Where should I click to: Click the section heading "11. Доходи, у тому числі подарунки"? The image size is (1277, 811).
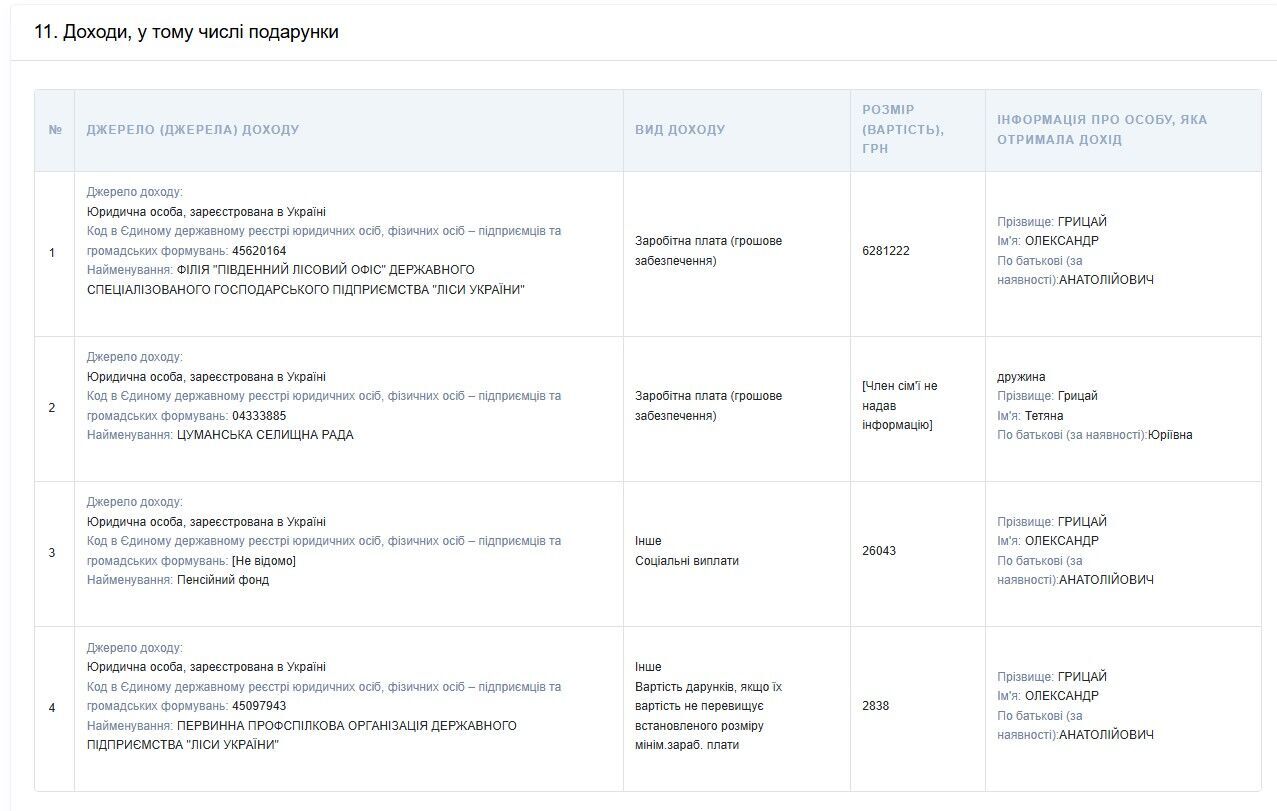pyautogui.click(x=186, y=32)
